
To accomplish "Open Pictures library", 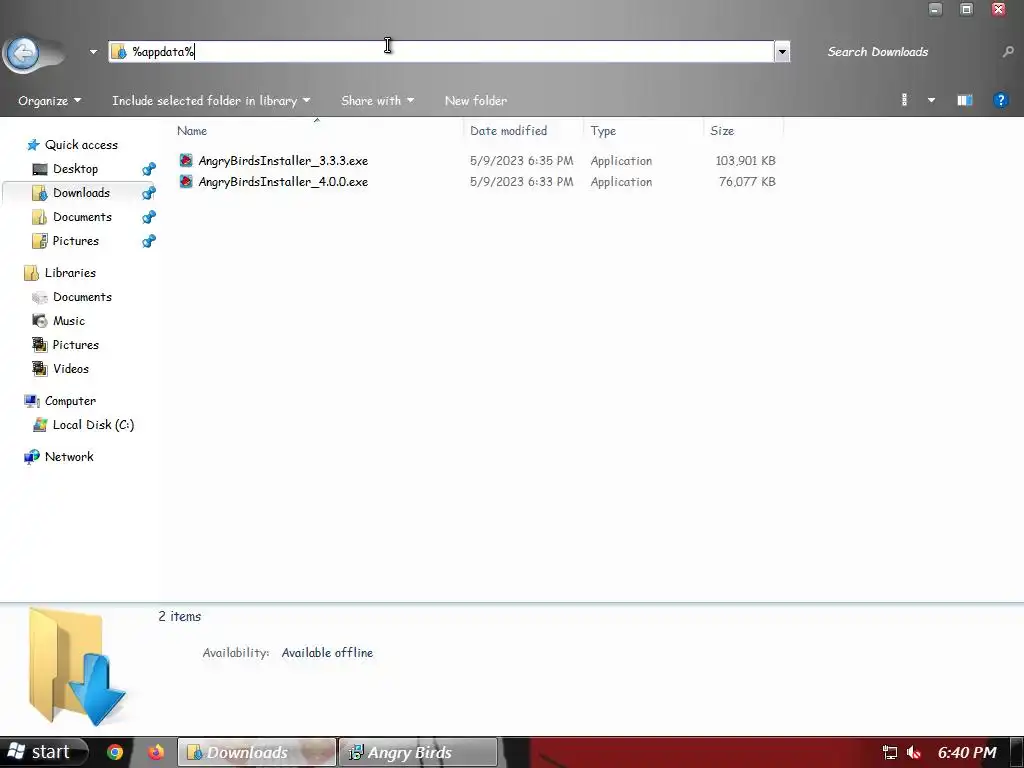I will point(76,345).
